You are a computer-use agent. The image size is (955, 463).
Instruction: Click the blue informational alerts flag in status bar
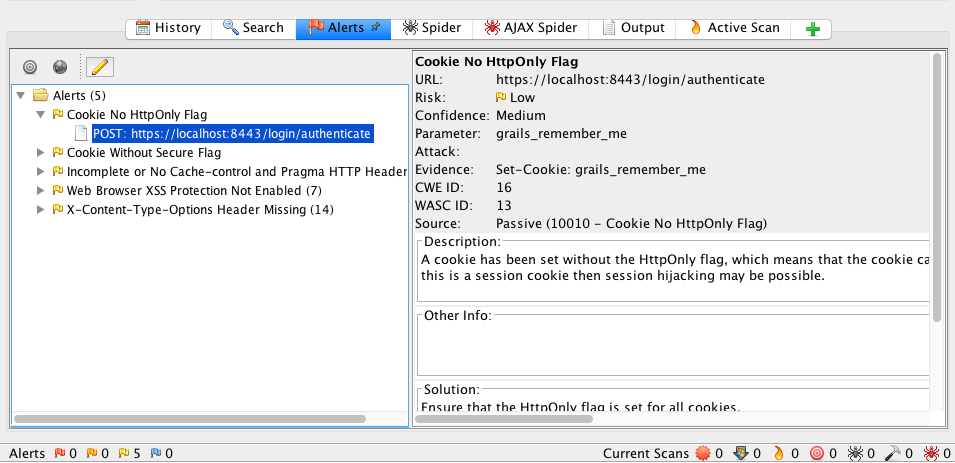(x=156, y=454)
